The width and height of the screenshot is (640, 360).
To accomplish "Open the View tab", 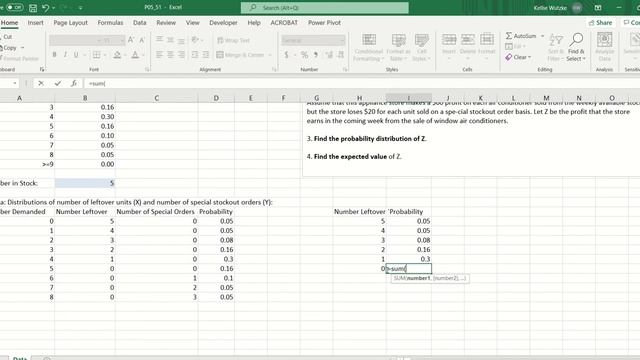I will 193,23.
